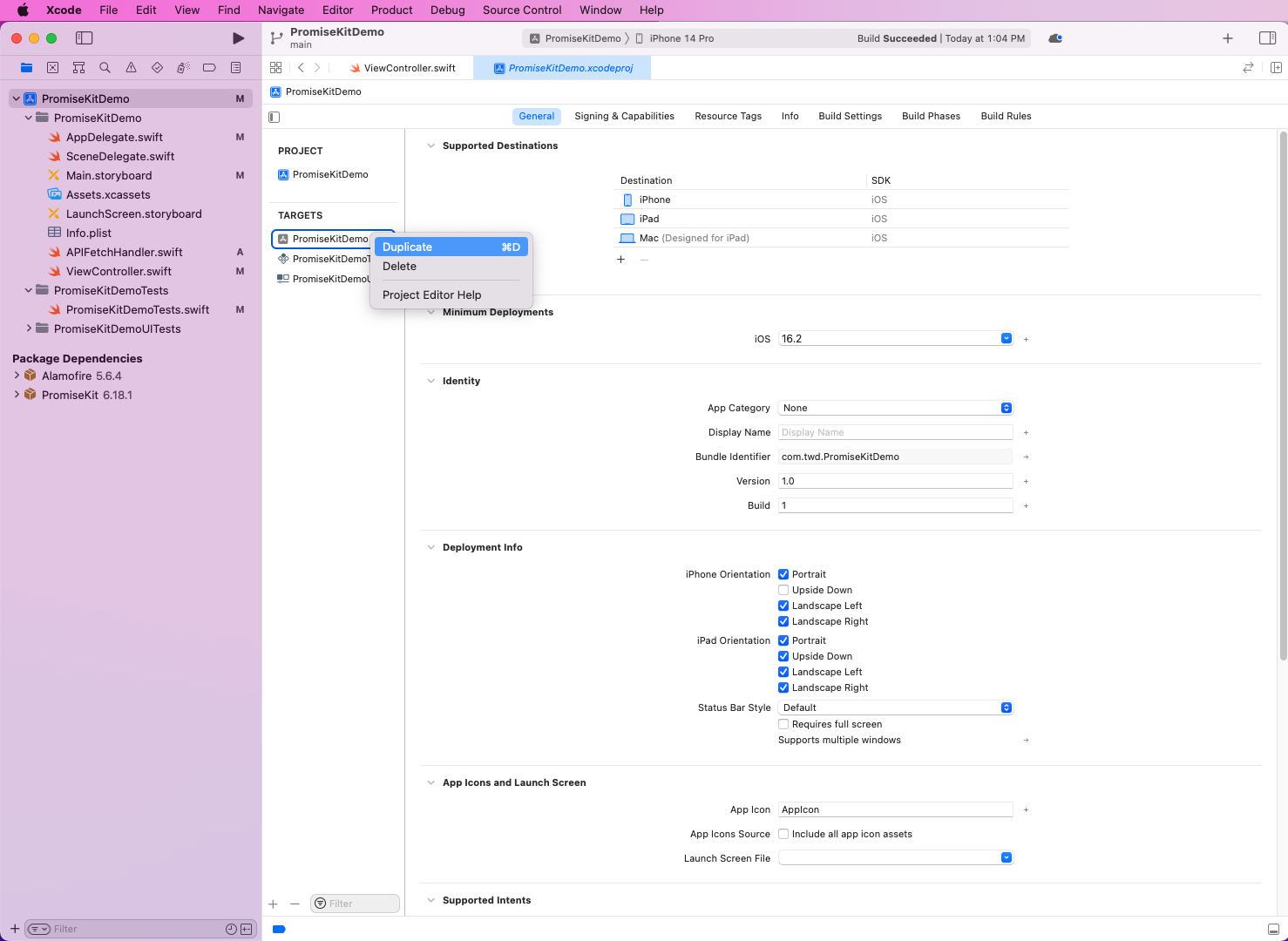This screenshot has height=941, width=1288.
Task: Choose Duplicate from context menu
Action: [x=451, y=247]
